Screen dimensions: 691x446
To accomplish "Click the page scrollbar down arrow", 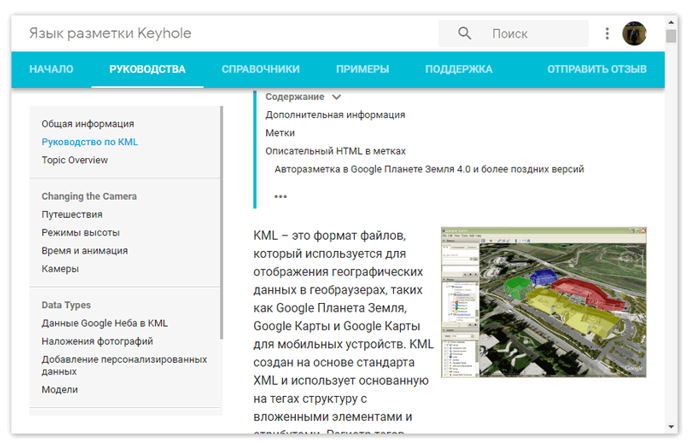I will pyautogui.click(x=671, y=427).
